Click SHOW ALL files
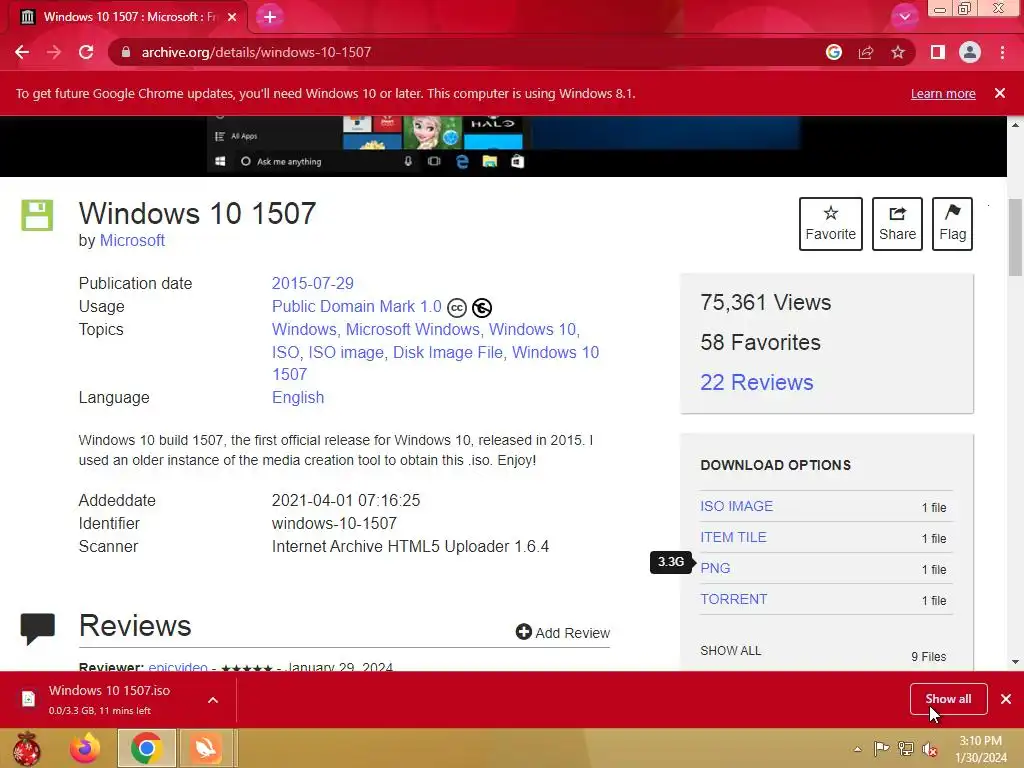Image resolution: width=1024 pixels, height=768 pixels. [731, 650]
